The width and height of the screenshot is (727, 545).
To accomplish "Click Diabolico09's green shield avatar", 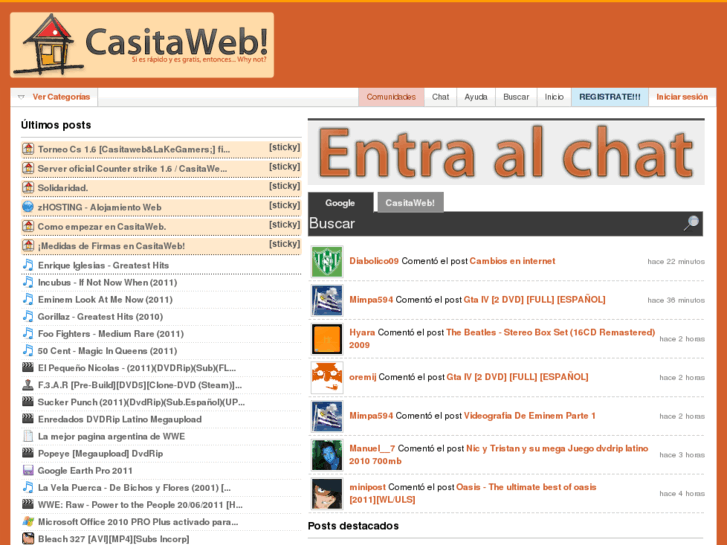I will (x=327, y=262).
